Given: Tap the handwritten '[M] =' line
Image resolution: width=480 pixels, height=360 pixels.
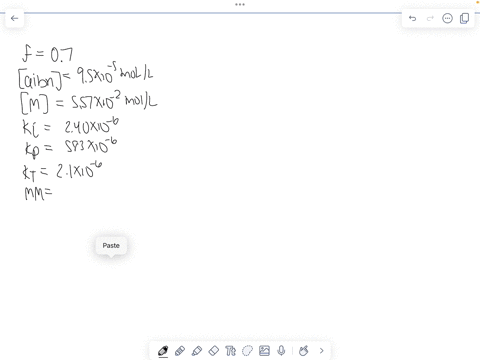Looking at the screenshot, I should point(89,102).
